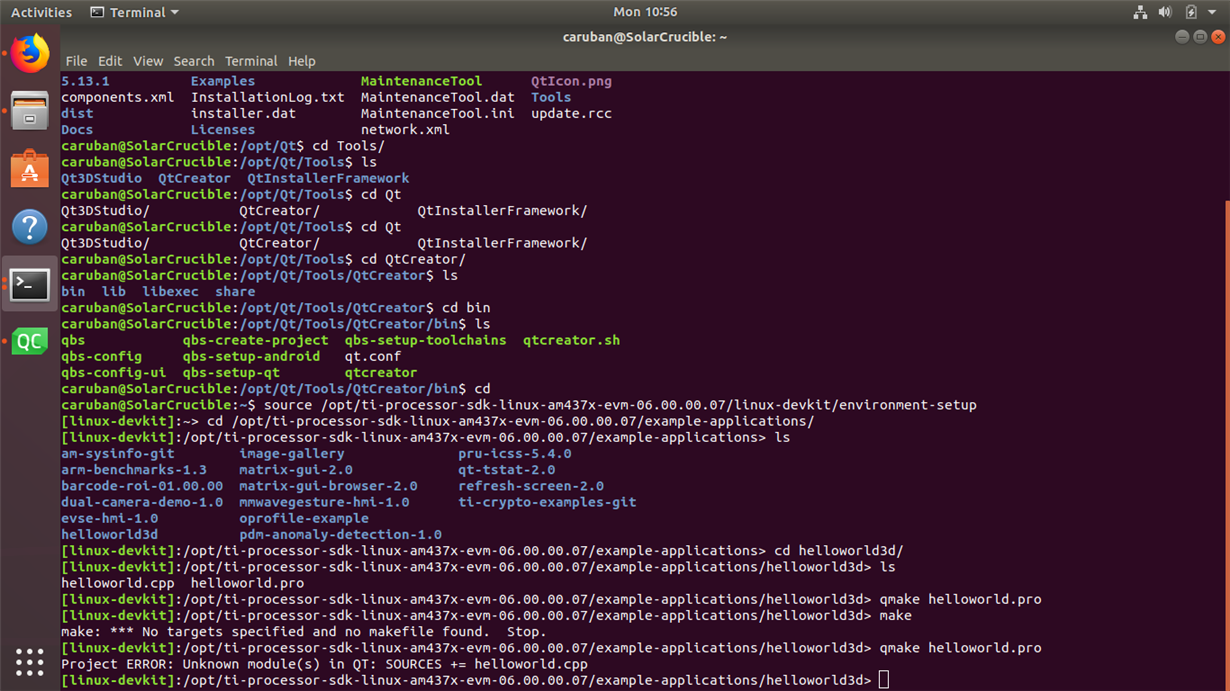
Task: Click the text 'update.rcc'
Action: pyautogui.click(x=571, y=113)
